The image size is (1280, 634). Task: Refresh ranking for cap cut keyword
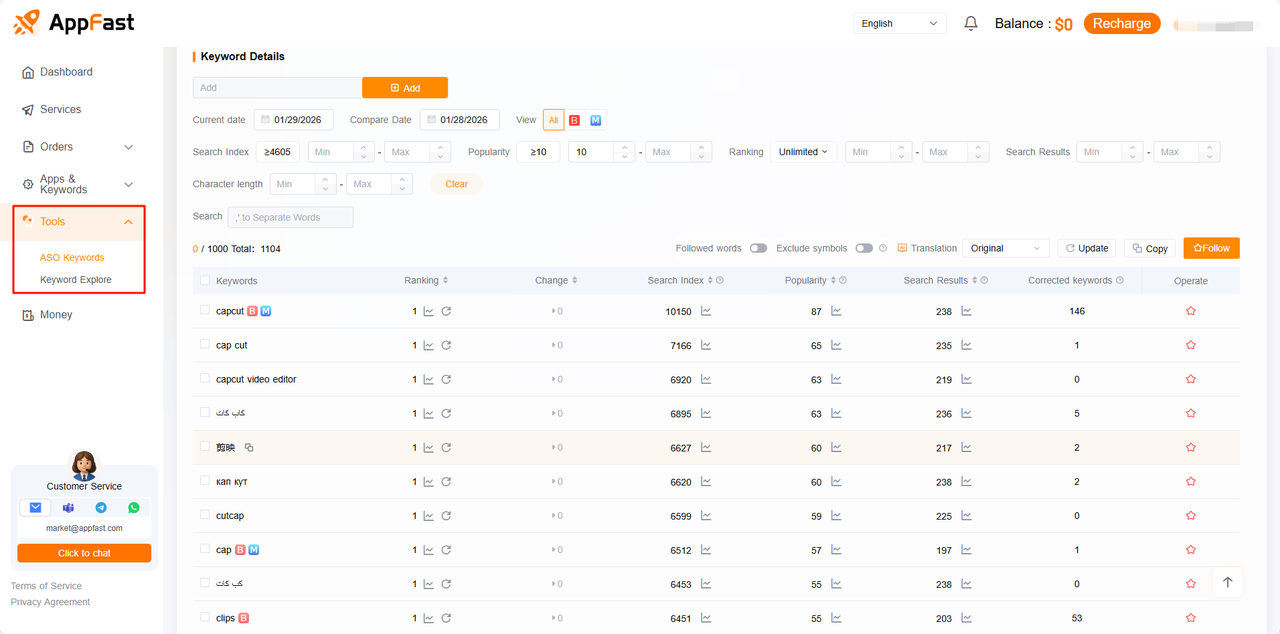[446, 345]
